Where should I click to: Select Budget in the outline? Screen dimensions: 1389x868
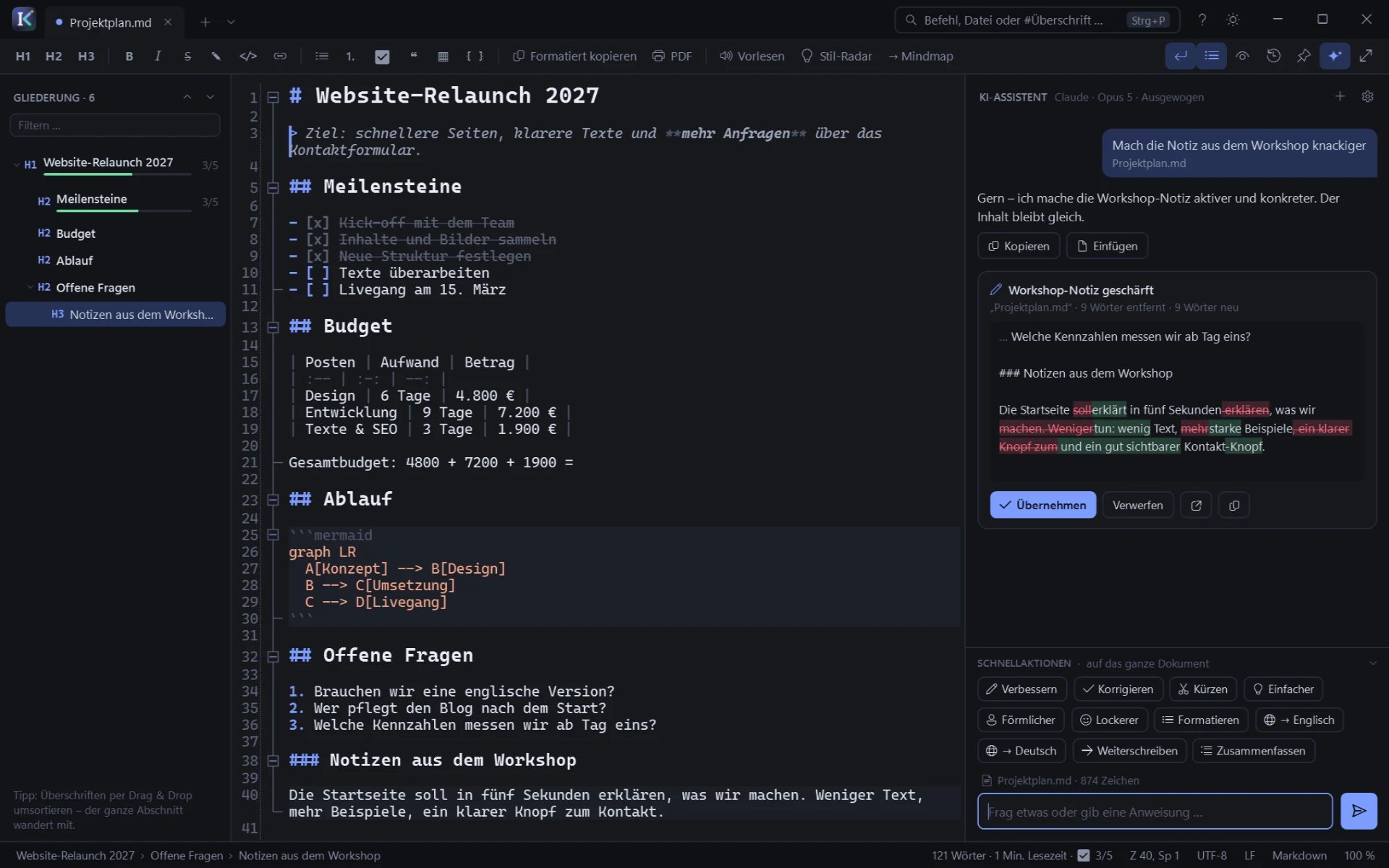pyautogui.click(x=75, y=234)
